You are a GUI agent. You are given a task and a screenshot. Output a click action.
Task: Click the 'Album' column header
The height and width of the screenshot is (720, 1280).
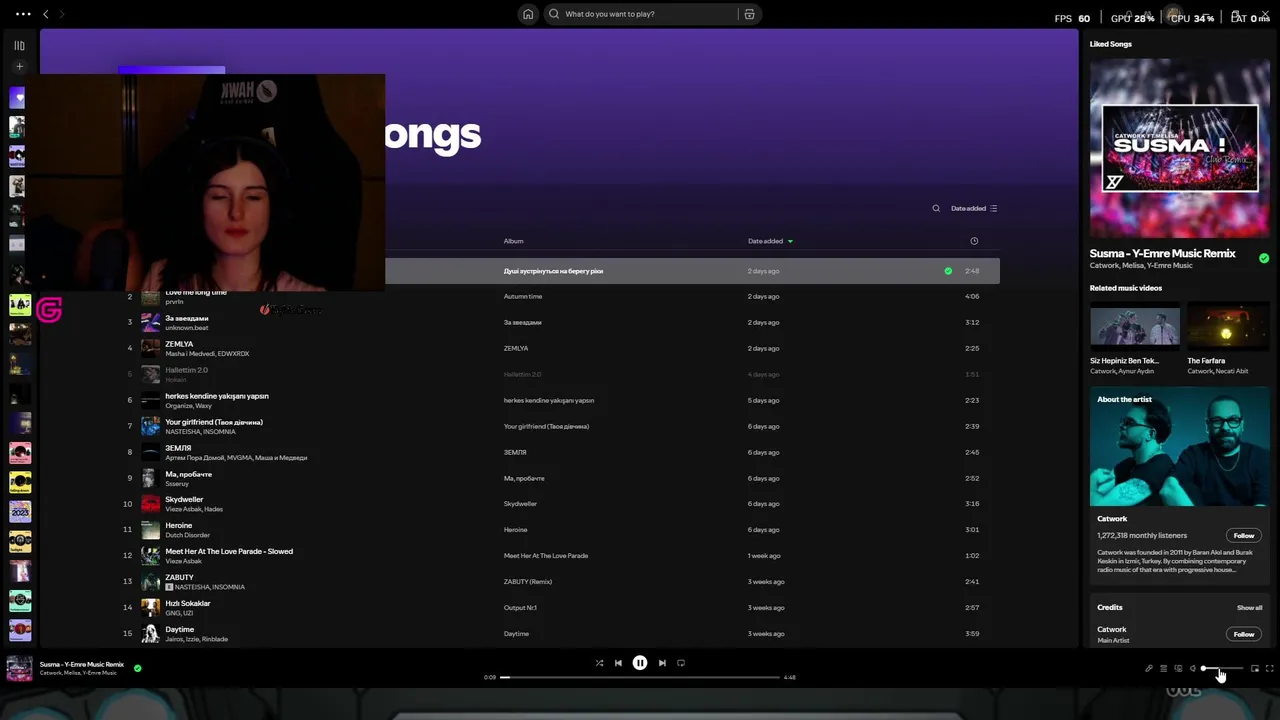(513, 241)
